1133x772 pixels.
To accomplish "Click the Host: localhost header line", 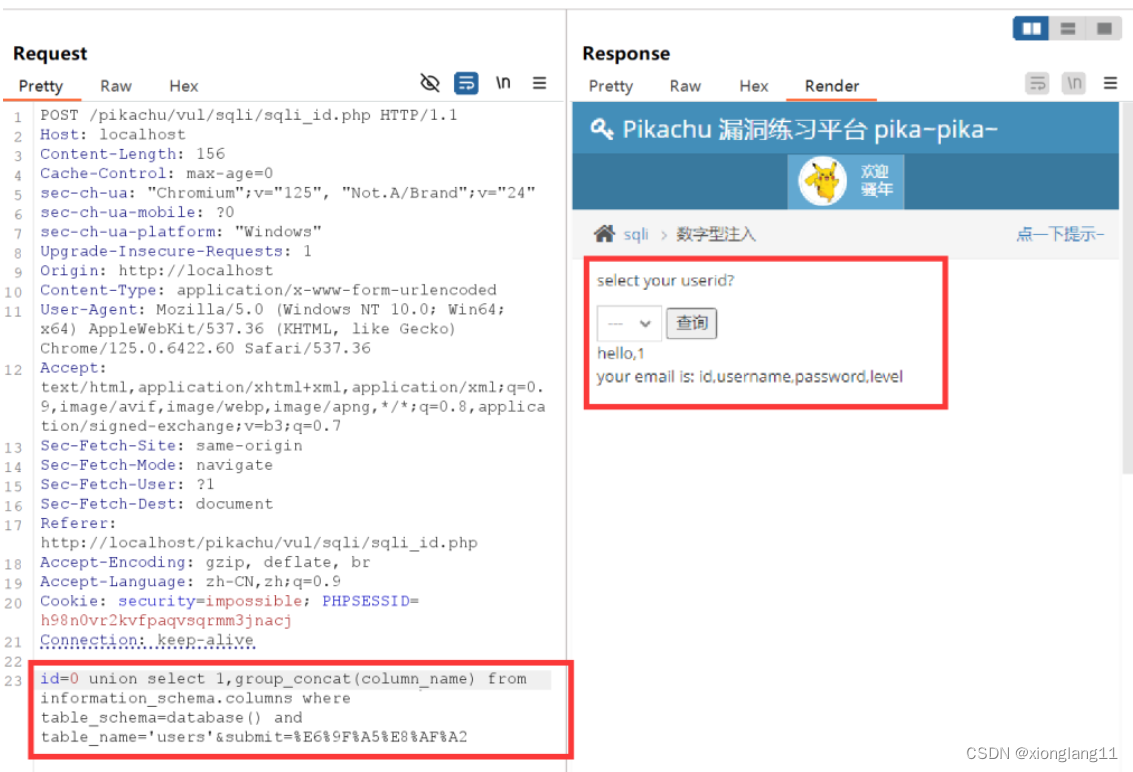I will 113,134.
